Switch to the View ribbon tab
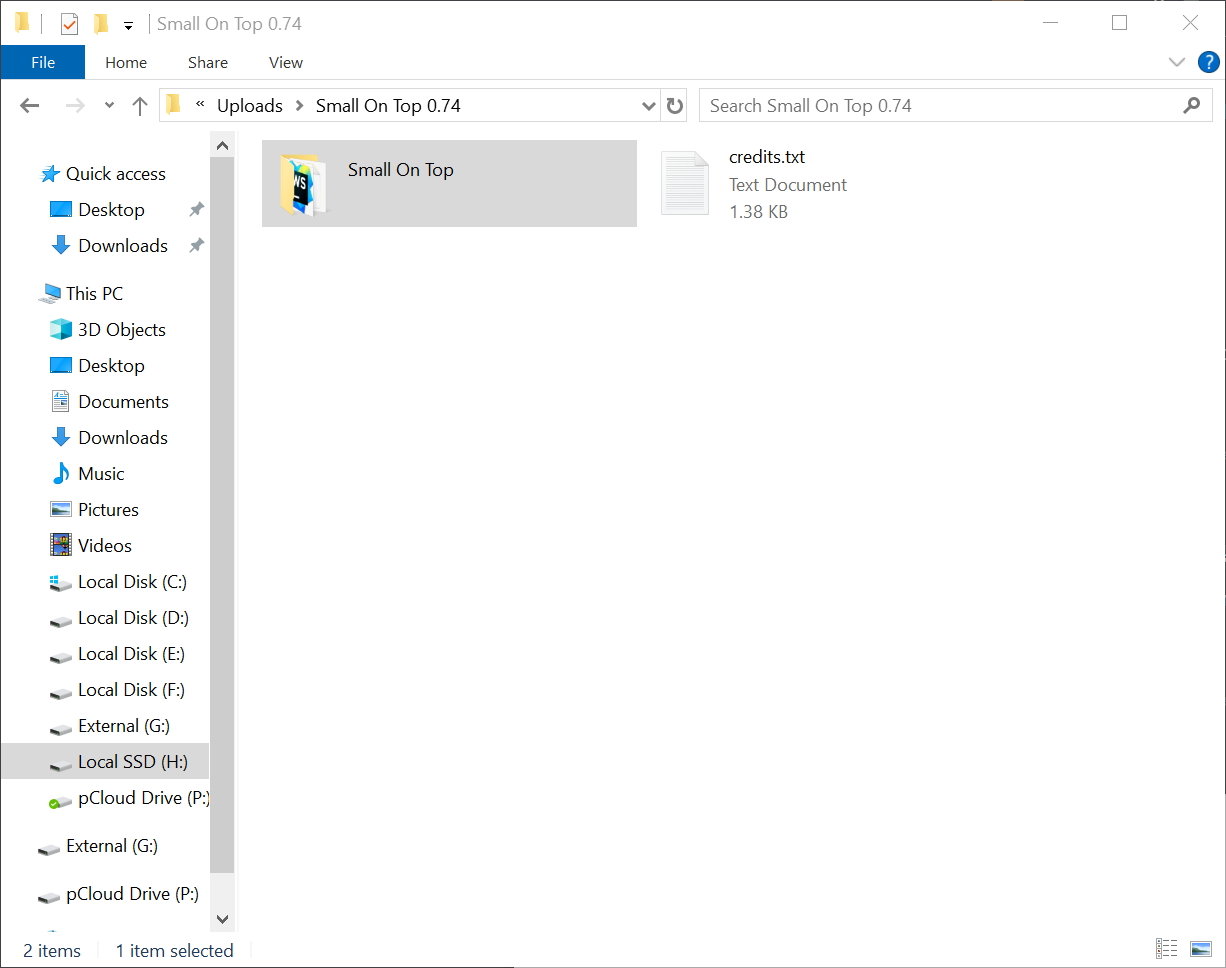 coord(285,62)
